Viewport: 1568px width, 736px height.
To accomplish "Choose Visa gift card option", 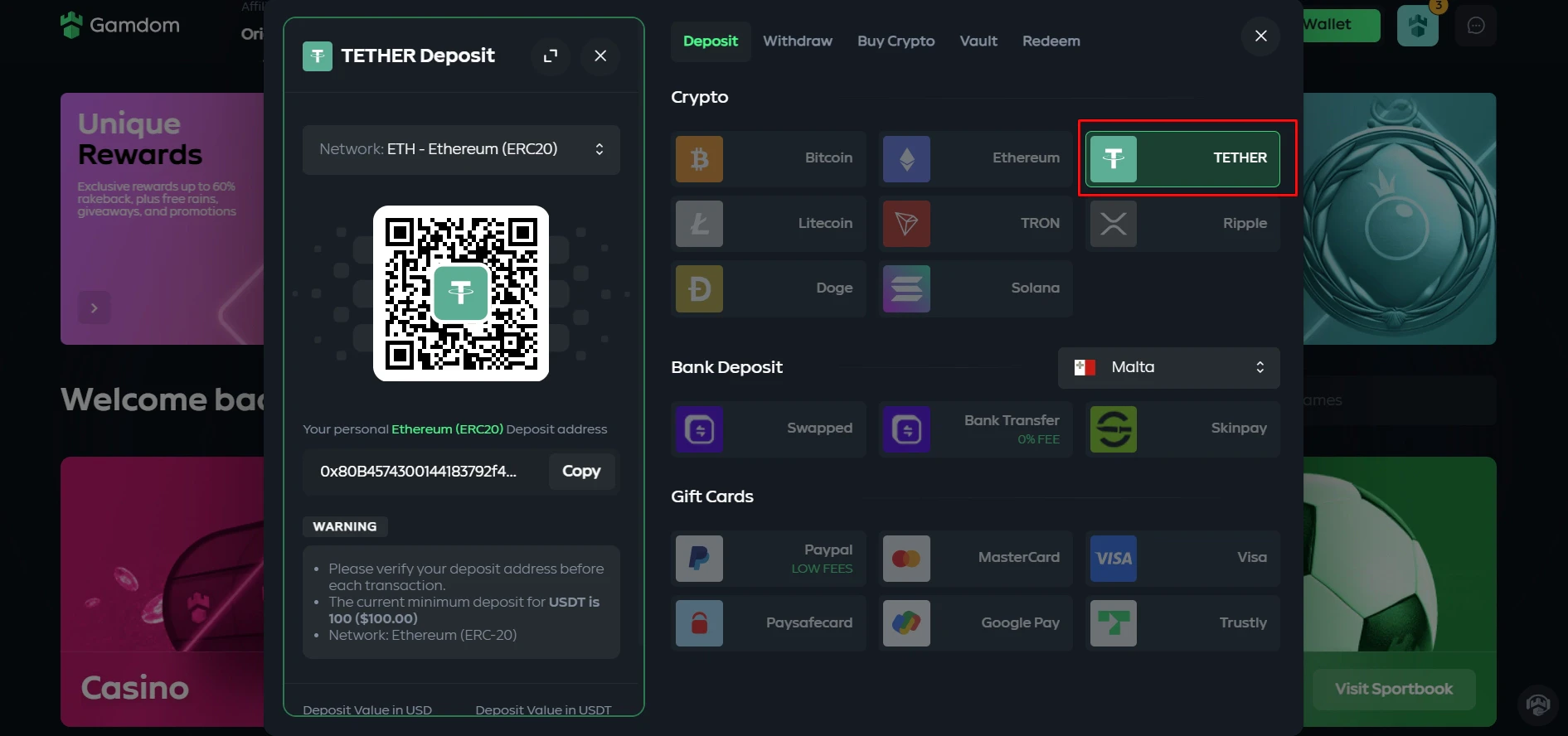I will 1182,559.
